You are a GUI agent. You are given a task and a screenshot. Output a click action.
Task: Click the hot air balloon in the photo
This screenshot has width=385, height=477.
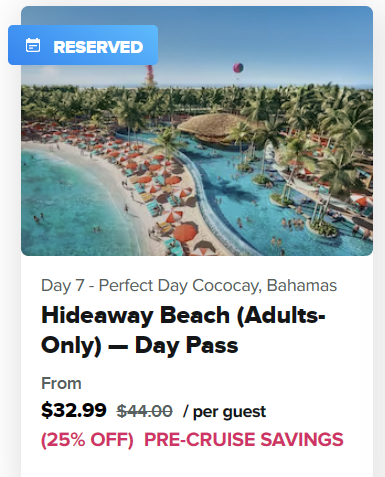pyautogui.click(x=238, y=68)
